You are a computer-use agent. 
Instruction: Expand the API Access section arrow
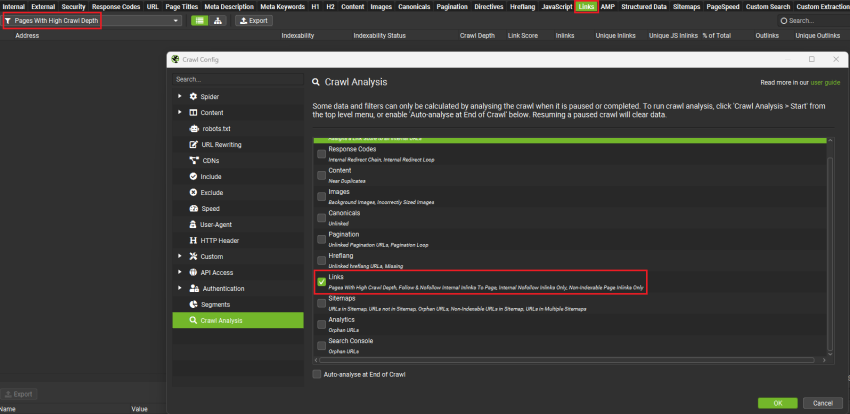pos(179,273)
